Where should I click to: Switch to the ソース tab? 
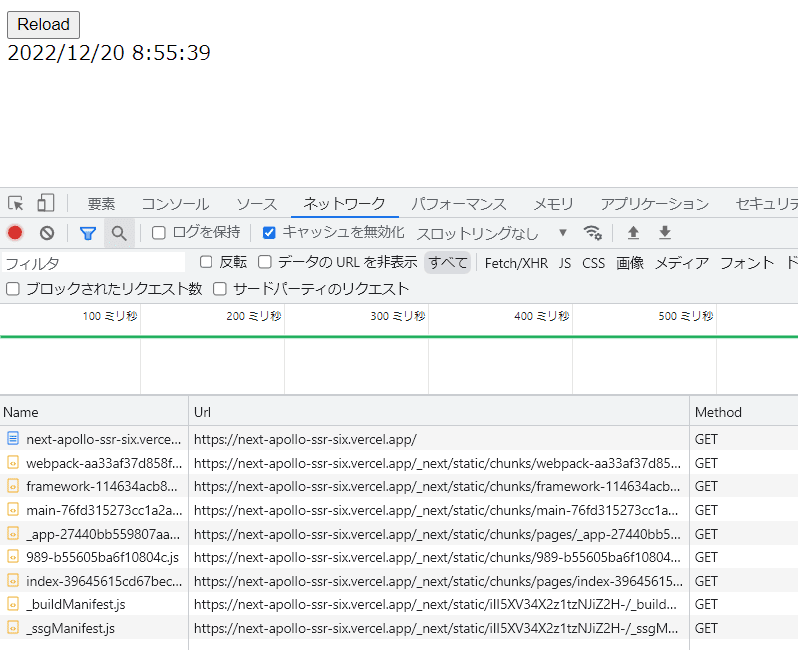(x=257, y=204)
